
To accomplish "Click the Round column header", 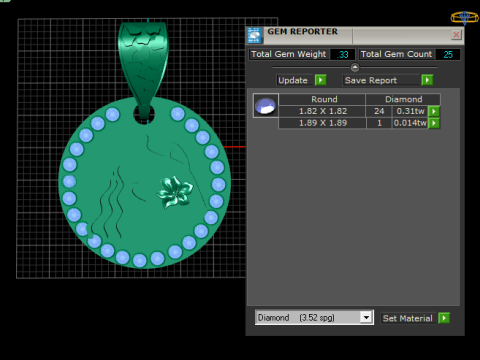I will click(x=322, y=99).
